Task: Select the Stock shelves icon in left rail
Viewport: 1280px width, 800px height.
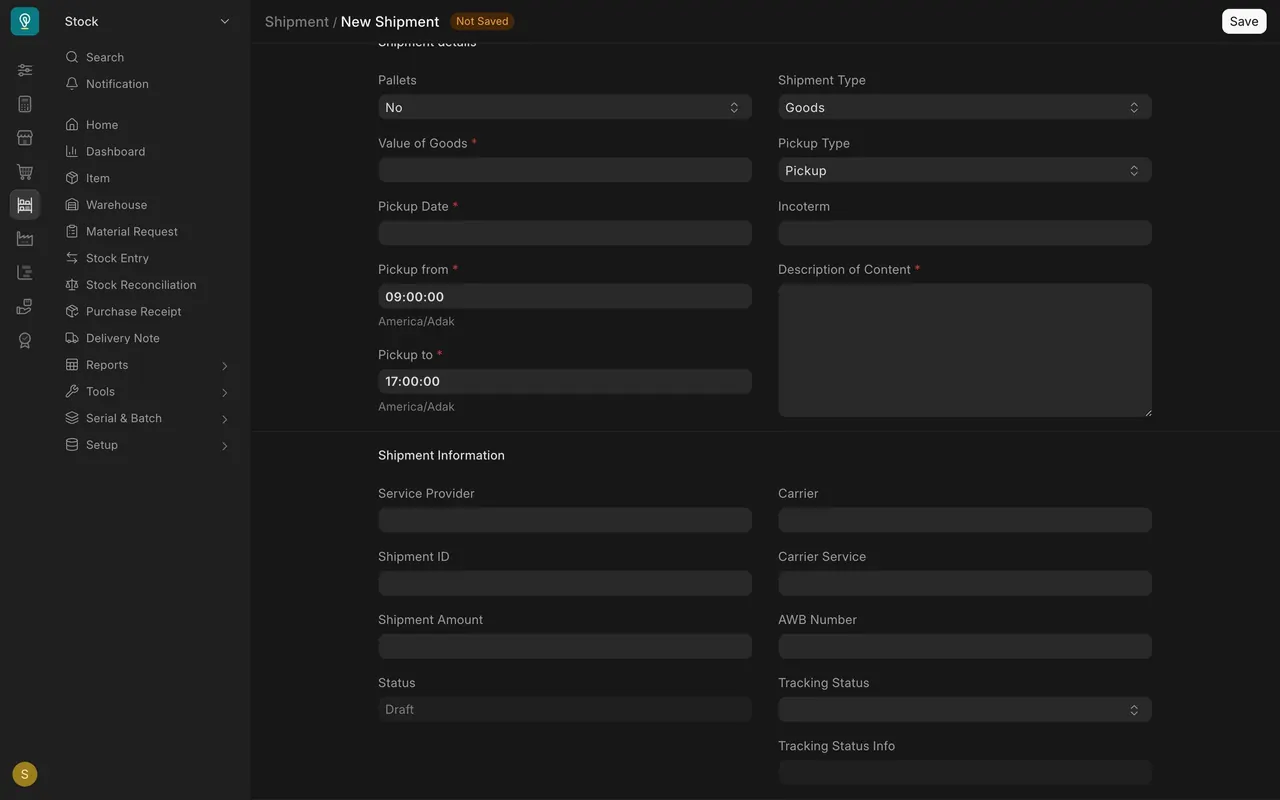Action: coord(25,205)
